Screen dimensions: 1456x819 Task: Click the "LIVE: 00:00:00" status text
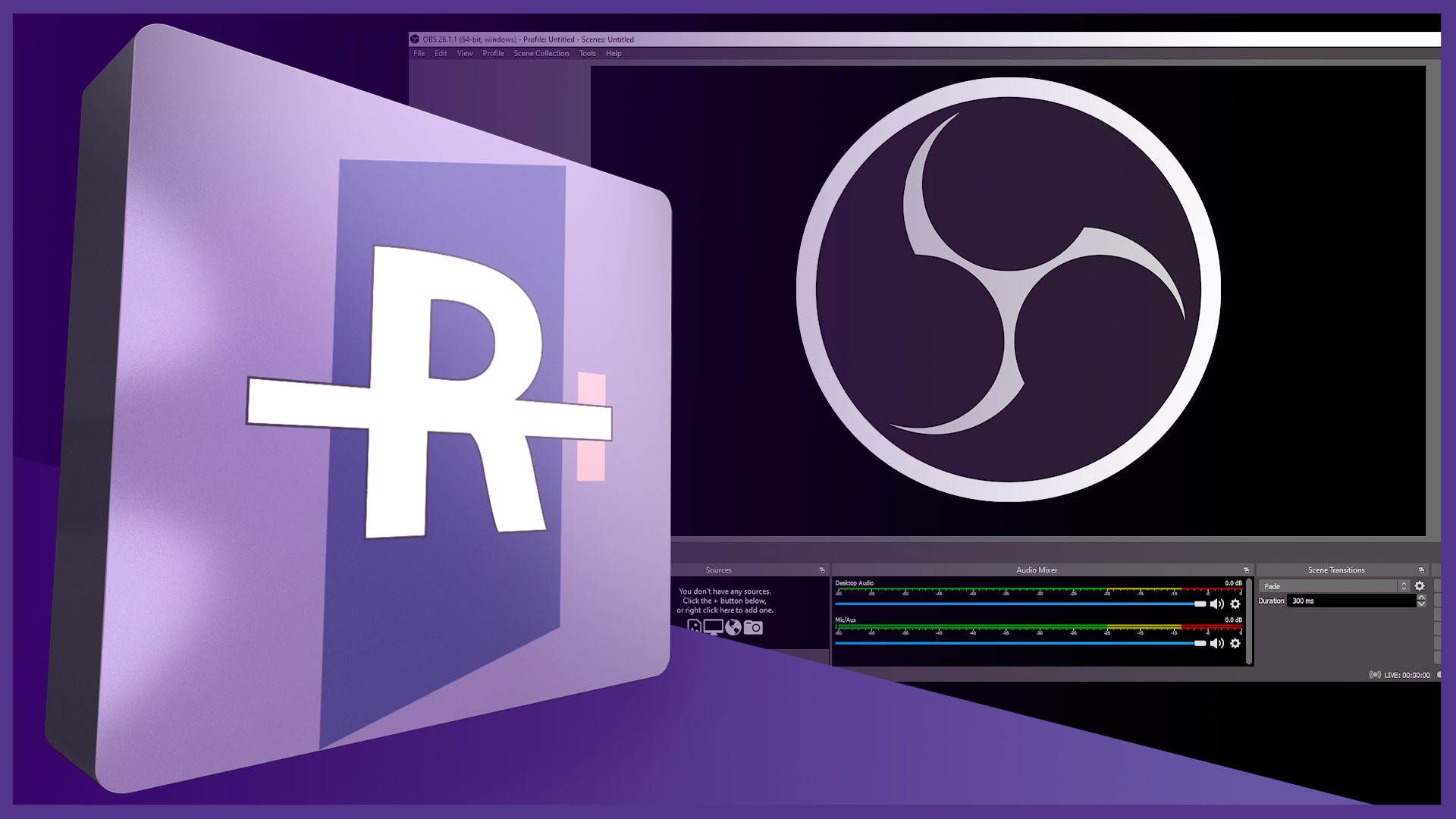click(x=1407, y=675)
